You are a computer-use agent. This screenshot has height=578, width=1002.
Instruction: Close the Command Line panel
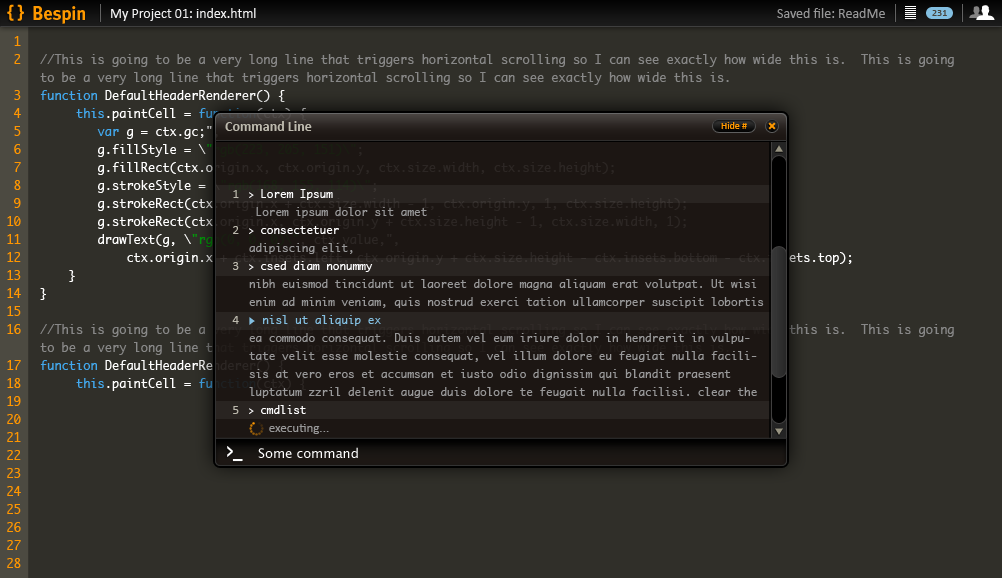pyautogui.click(x=771, y=126)
